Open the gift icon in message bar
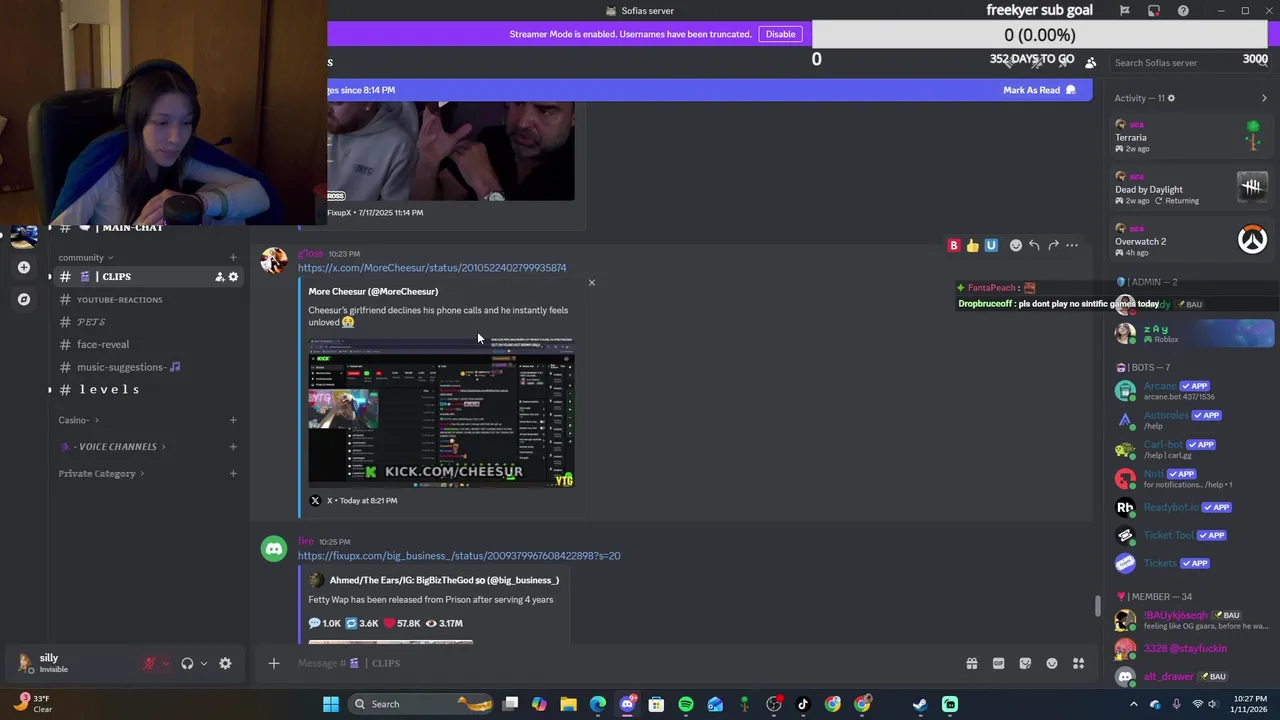This screenshot has height=720, width=1280. (x=971, y=663)
